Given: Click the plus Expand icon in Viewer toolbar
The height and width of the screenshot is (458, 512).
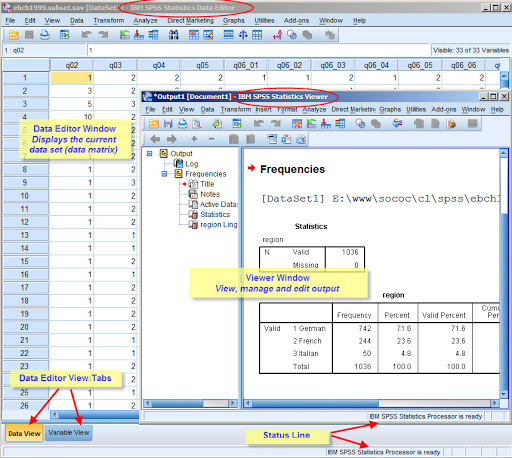Looking at the screenshot, I should (194, 139).
